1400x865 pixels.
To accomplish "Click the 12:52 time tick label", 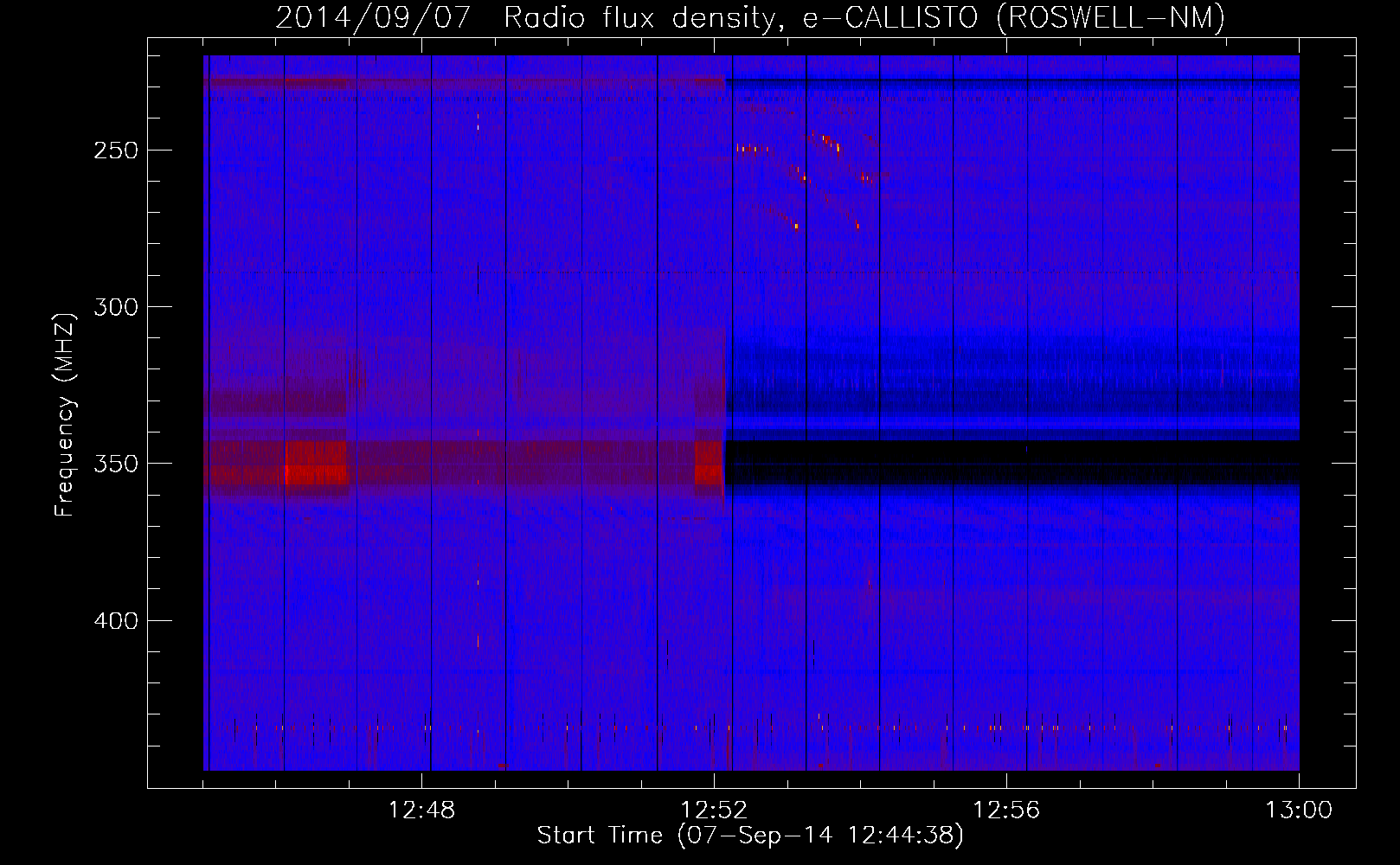I will click(714, 811).
